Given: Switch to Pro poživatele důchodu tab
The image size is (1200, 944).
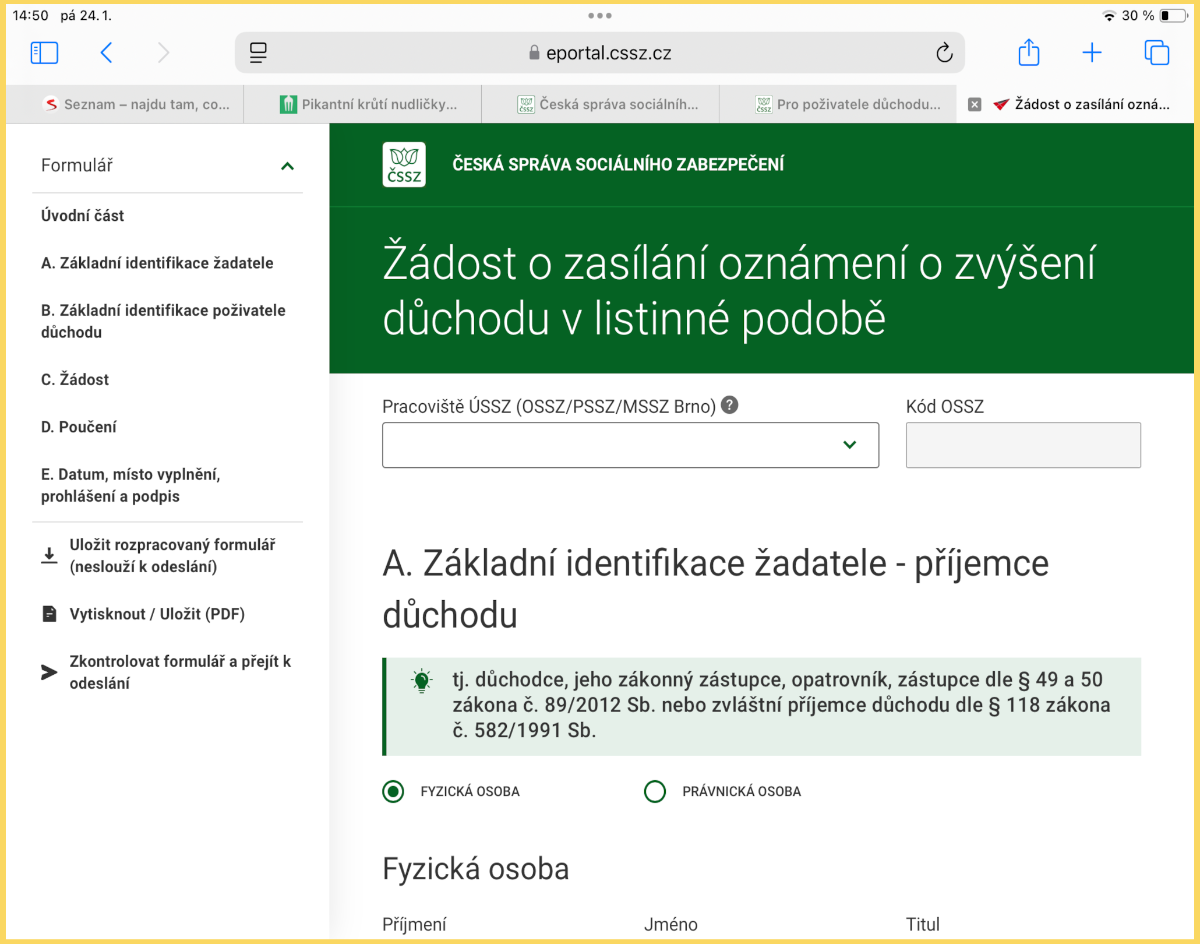Looking at the screenshot, I should pyautogui.click(x=848, y=104).
